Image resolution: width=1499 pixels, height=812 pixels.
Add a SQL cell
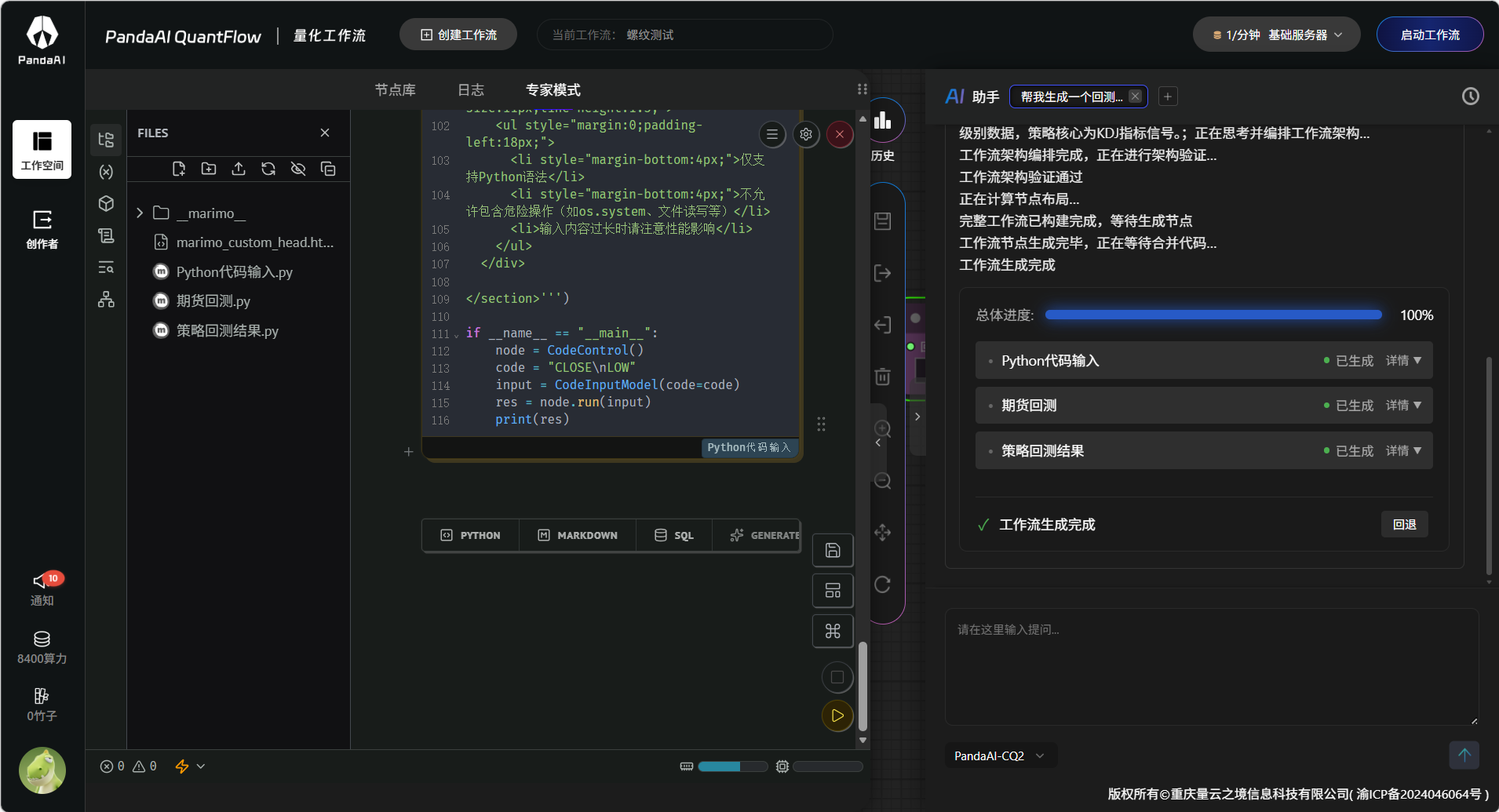(674, 535)
